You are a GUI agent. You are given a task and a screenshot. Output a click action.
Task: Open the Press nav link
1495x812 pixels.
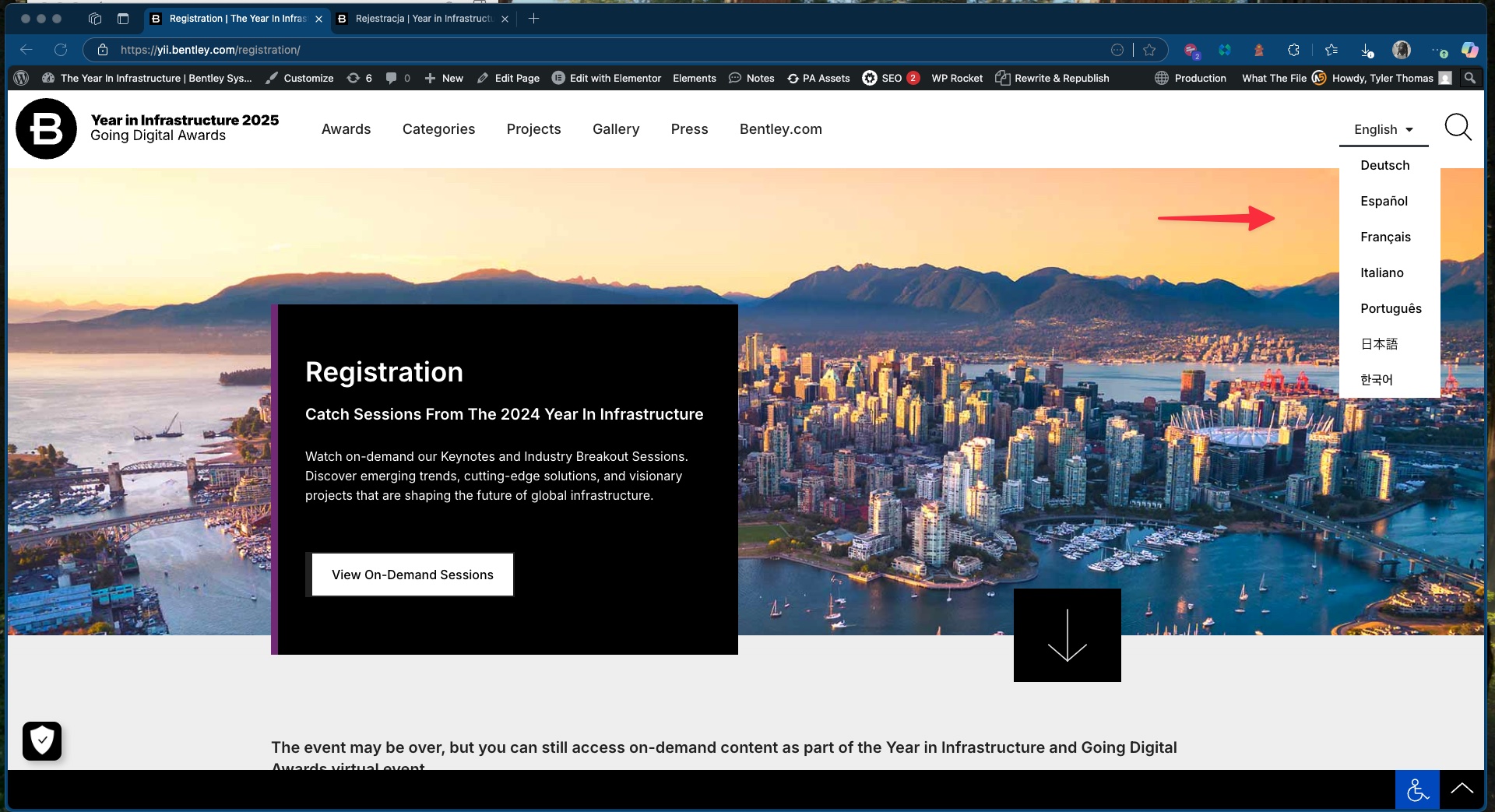pos(689,129)
